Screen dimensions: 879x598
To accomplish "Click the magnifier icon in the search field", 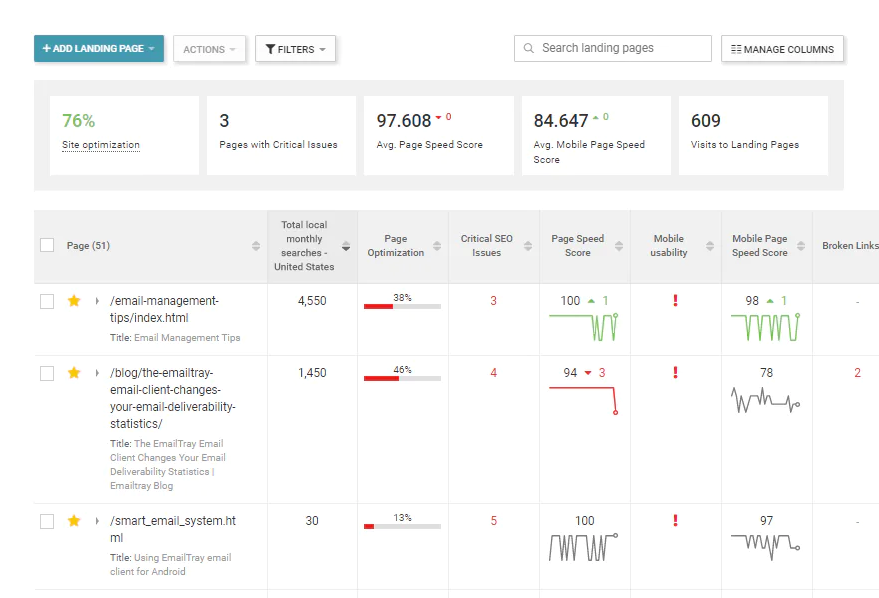I will tap(528, 48).
